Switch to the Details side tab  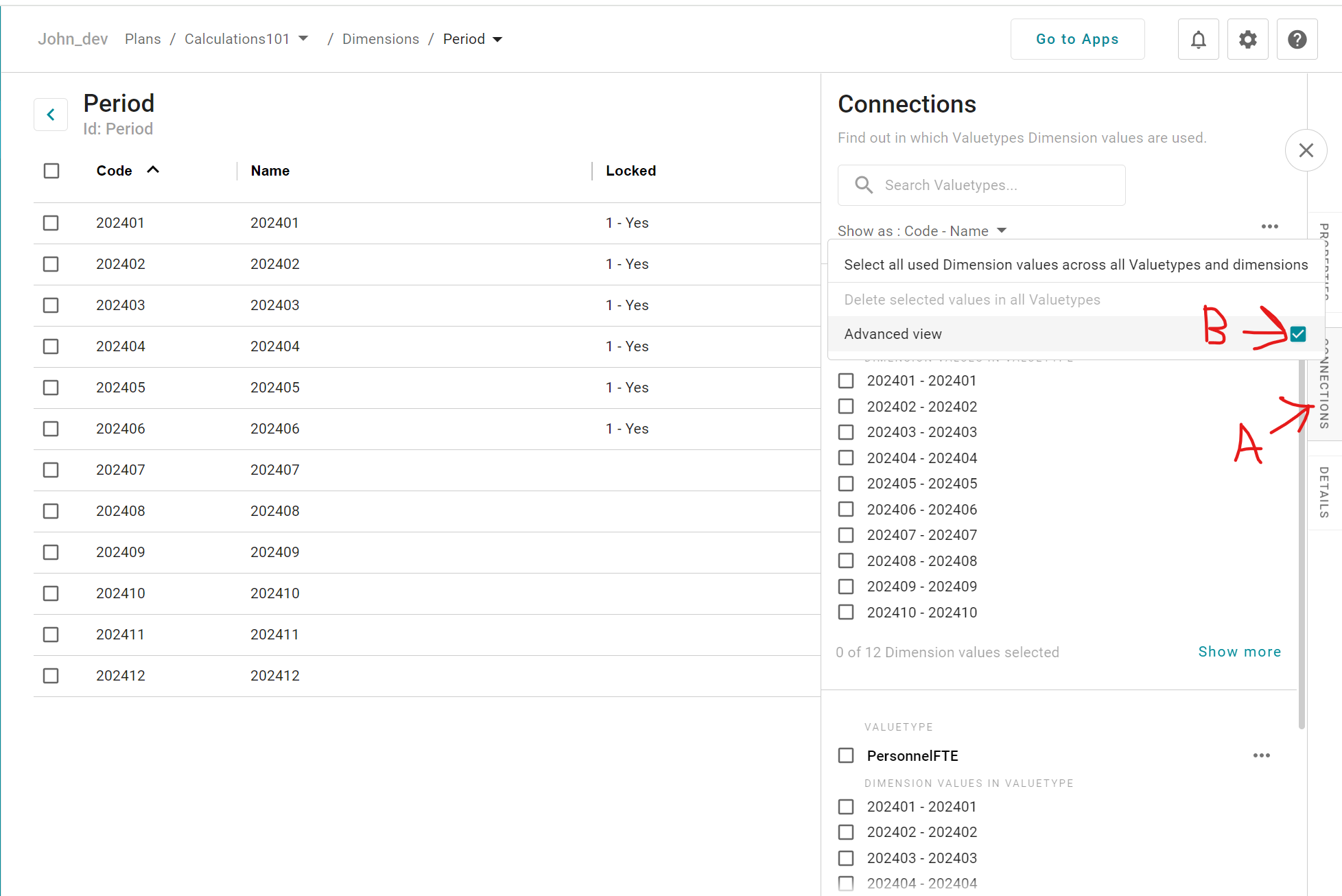[x=1323, y=492]
